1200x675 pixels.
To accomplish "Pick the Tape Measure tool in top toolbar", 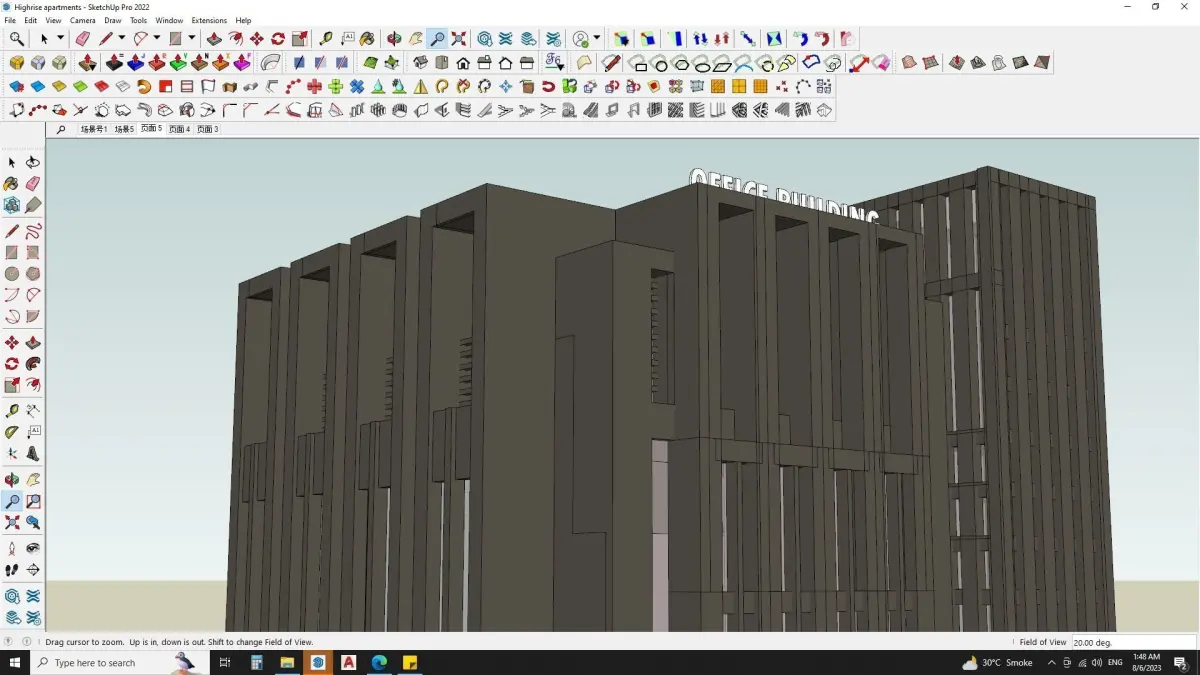I will click(326, 39).
